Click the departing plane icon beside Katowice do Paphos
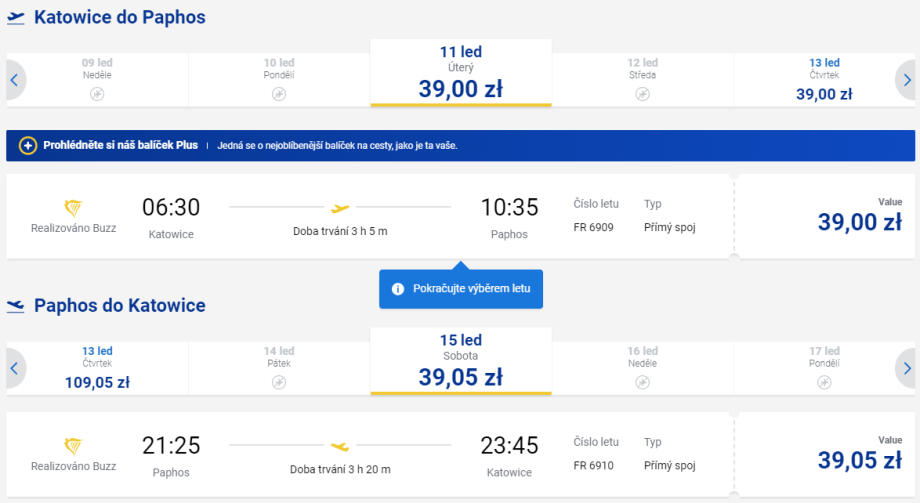The image size is (920, 503). tap(16, 18)
